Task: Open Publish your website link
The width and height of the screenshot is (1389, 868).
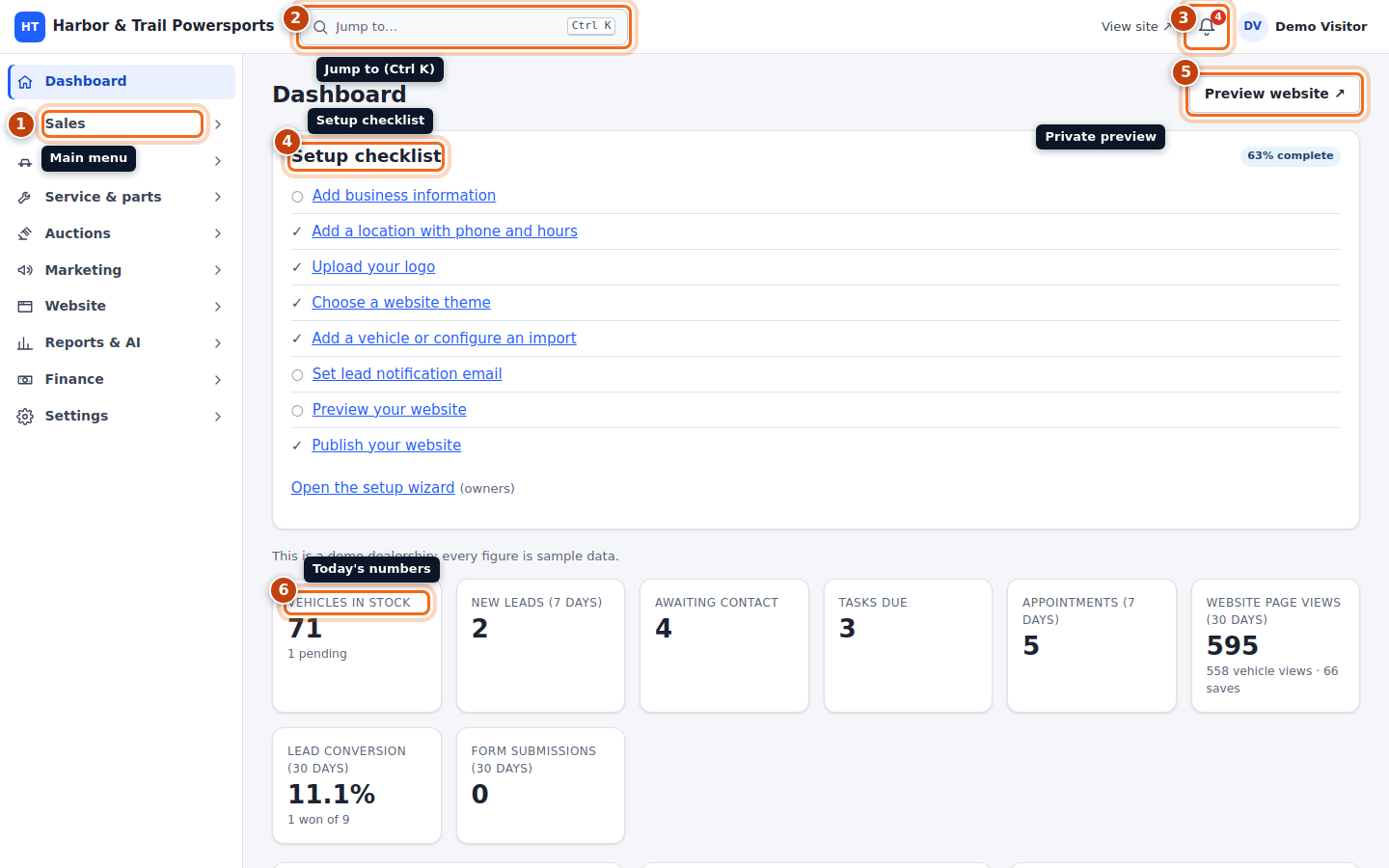Action: click(x=387, y=445)
